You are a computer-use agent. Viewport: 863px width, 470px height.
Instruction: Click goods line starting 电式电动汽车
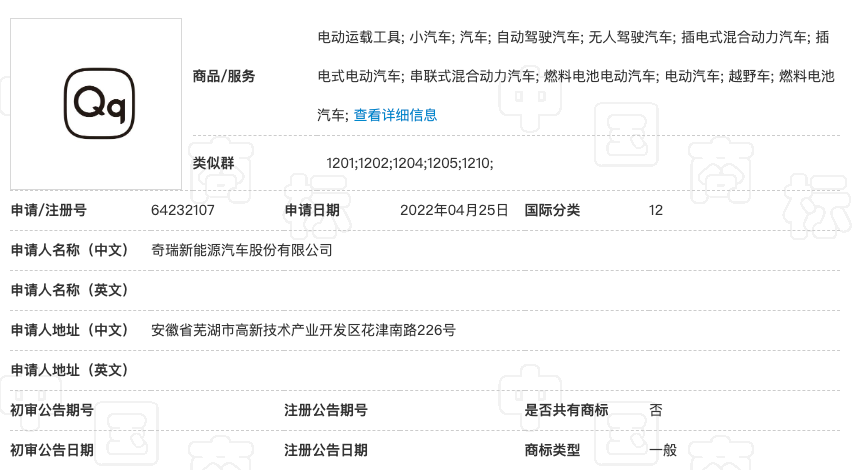(x=576, y=76)
